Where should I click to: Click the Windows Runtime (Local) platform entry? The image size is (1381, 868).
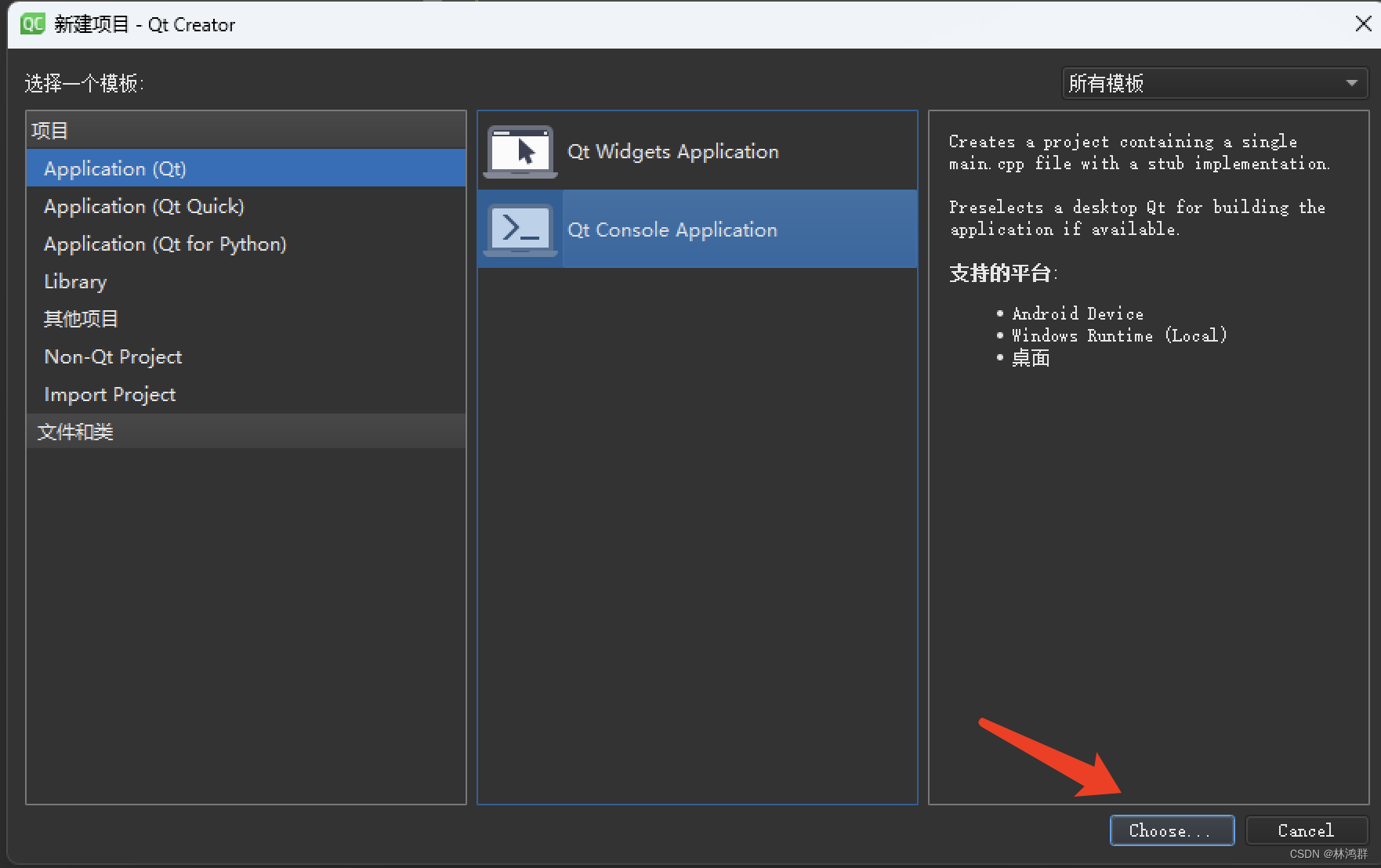tap(1119, 335)
